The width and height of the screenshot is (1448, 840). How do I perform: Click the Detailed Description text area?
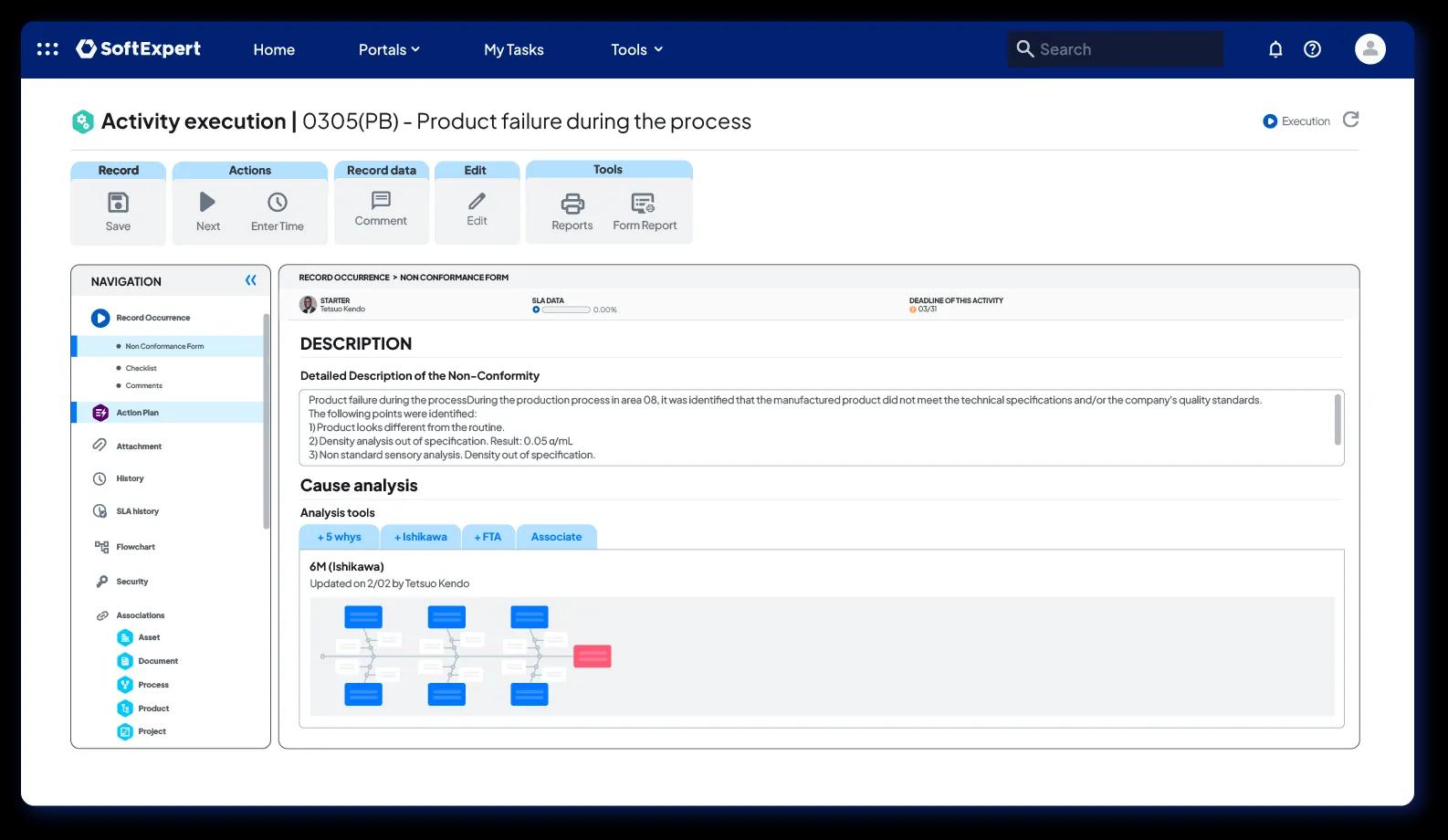[x=821, y=427]
